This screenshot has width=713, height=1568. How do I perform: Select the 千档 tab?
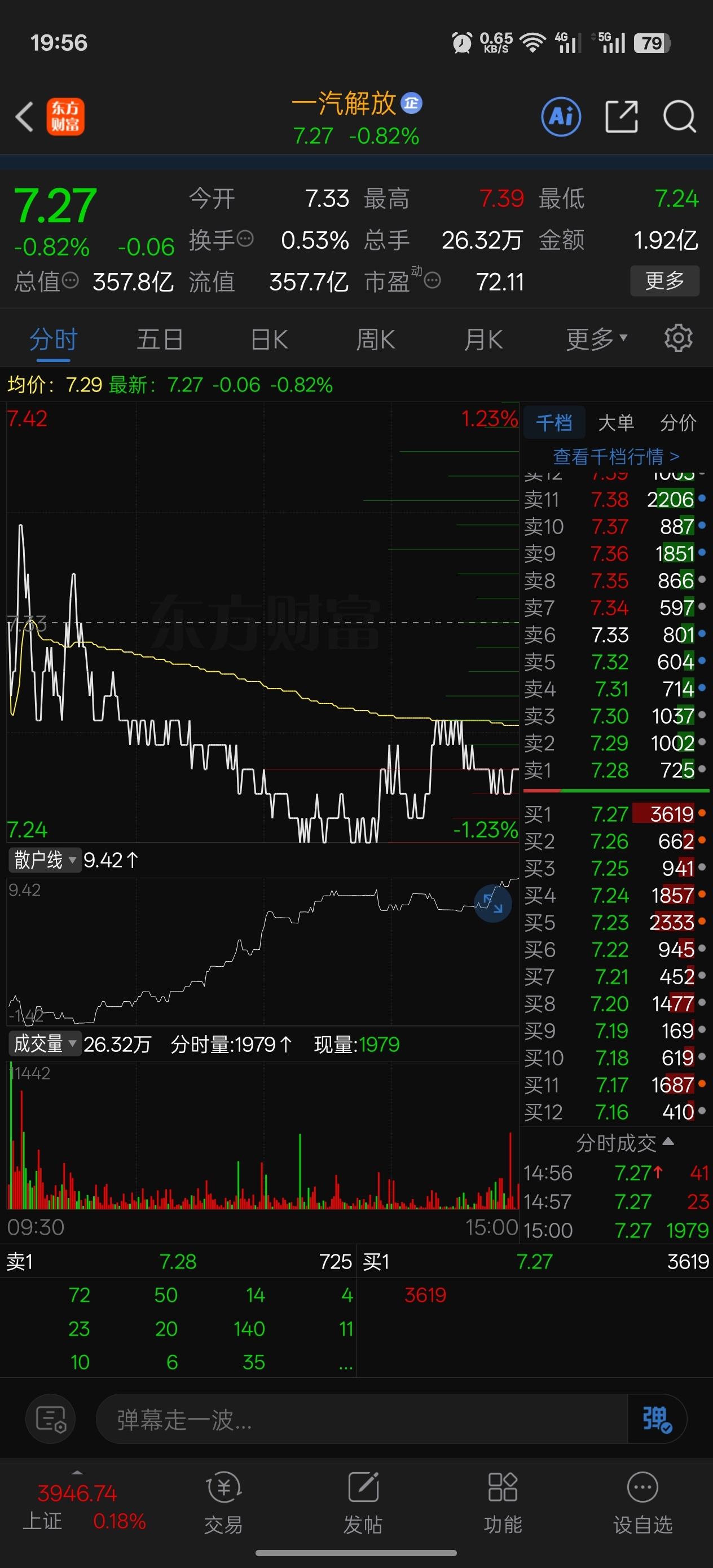coord(554,422)
